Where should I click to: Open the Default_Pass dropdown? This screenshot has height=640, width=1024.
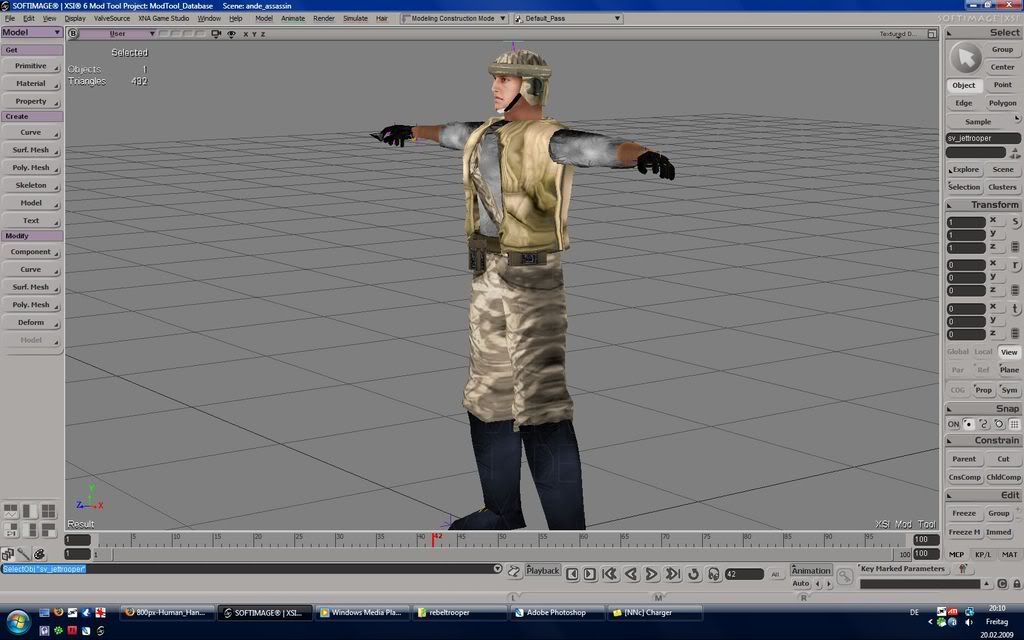[x=567, y=18]
